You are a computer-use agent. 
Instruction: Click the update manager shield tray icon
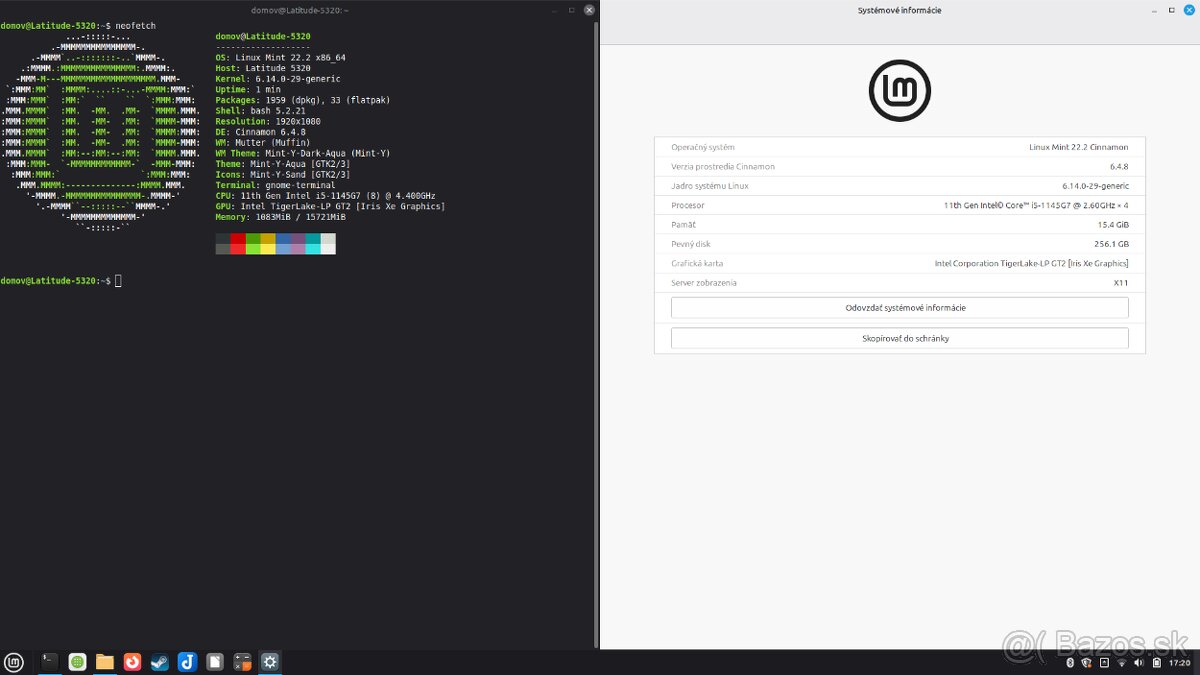click(x=1086, y=663)
